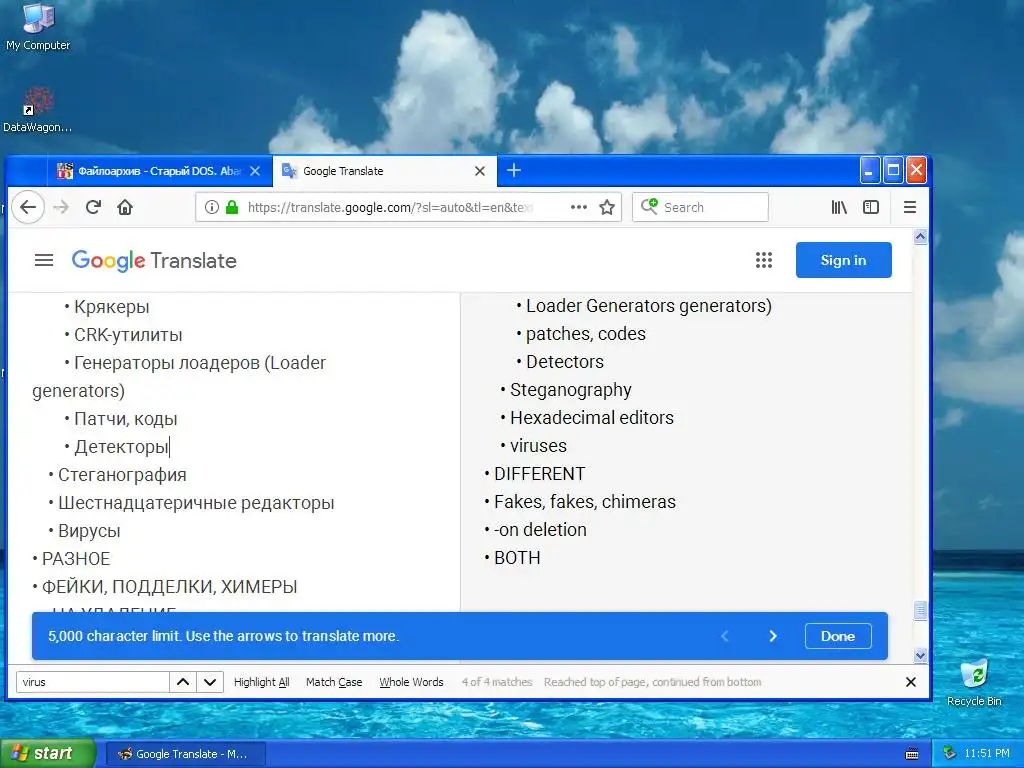The width and height of the screenshot is (1024, 768).
Task: Open the Google apps grid
Action: (764, 260)
